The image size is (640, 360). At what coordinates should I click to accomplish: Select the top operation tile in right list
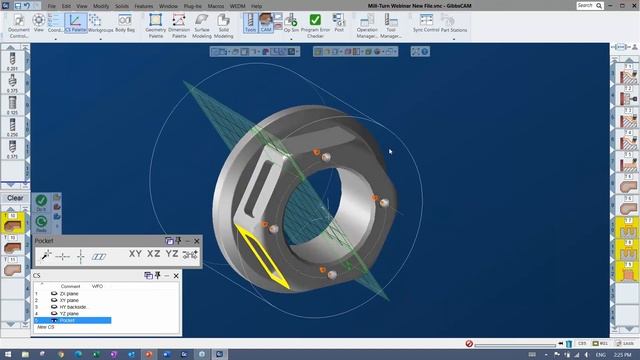628,73
